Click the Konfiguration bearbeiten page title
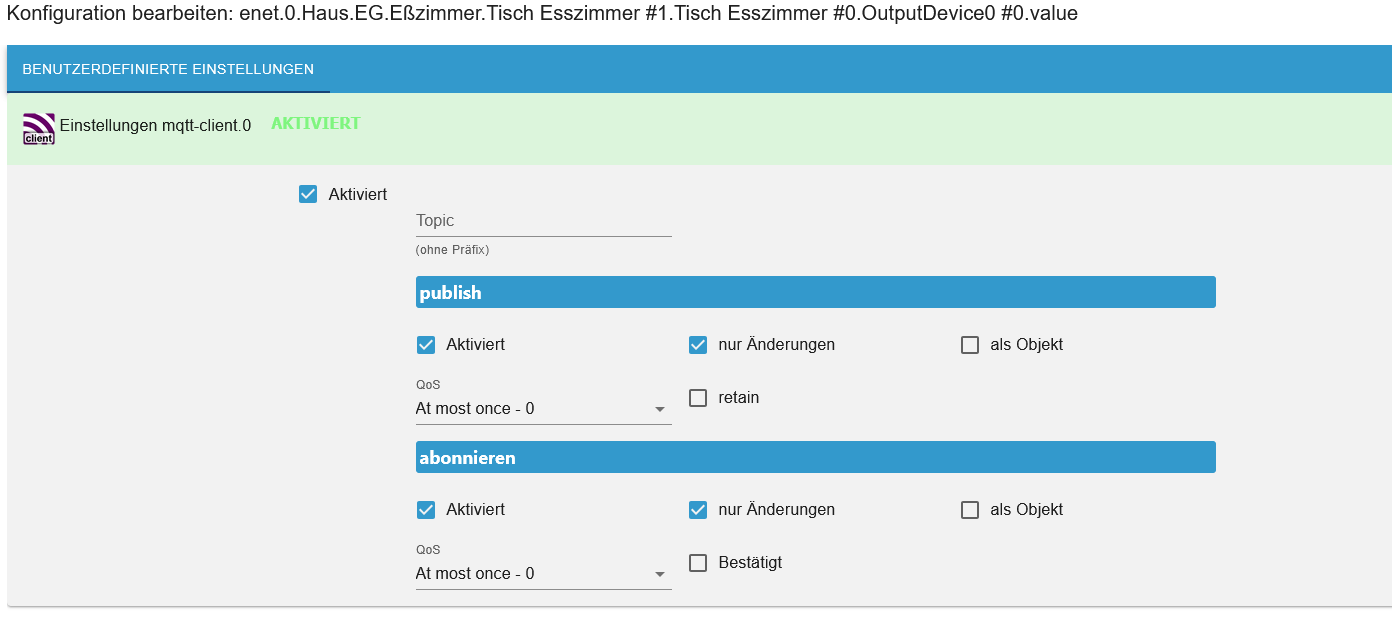 pos(541,14)
